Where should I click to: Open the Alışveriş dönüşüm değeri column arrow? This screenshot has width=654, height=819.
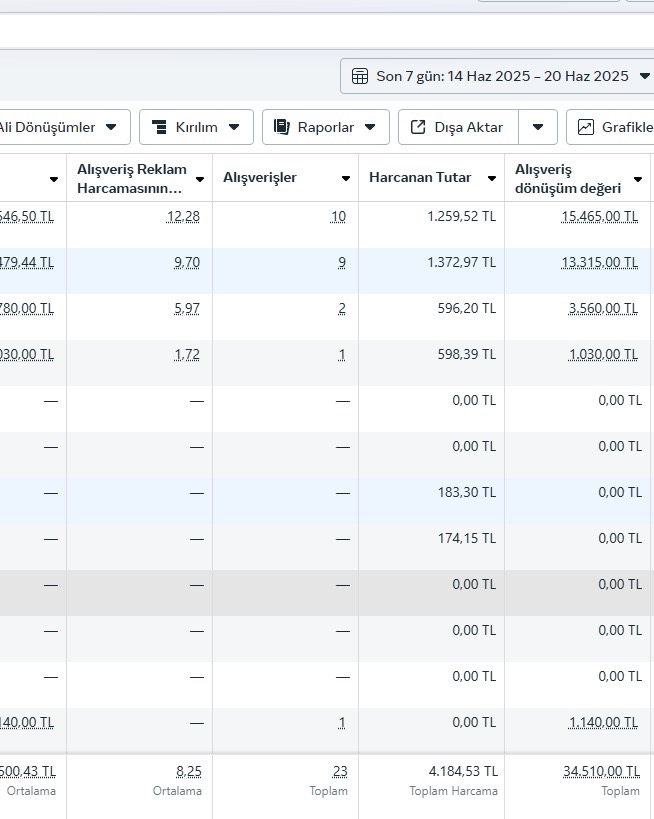(x=637, y=179)
